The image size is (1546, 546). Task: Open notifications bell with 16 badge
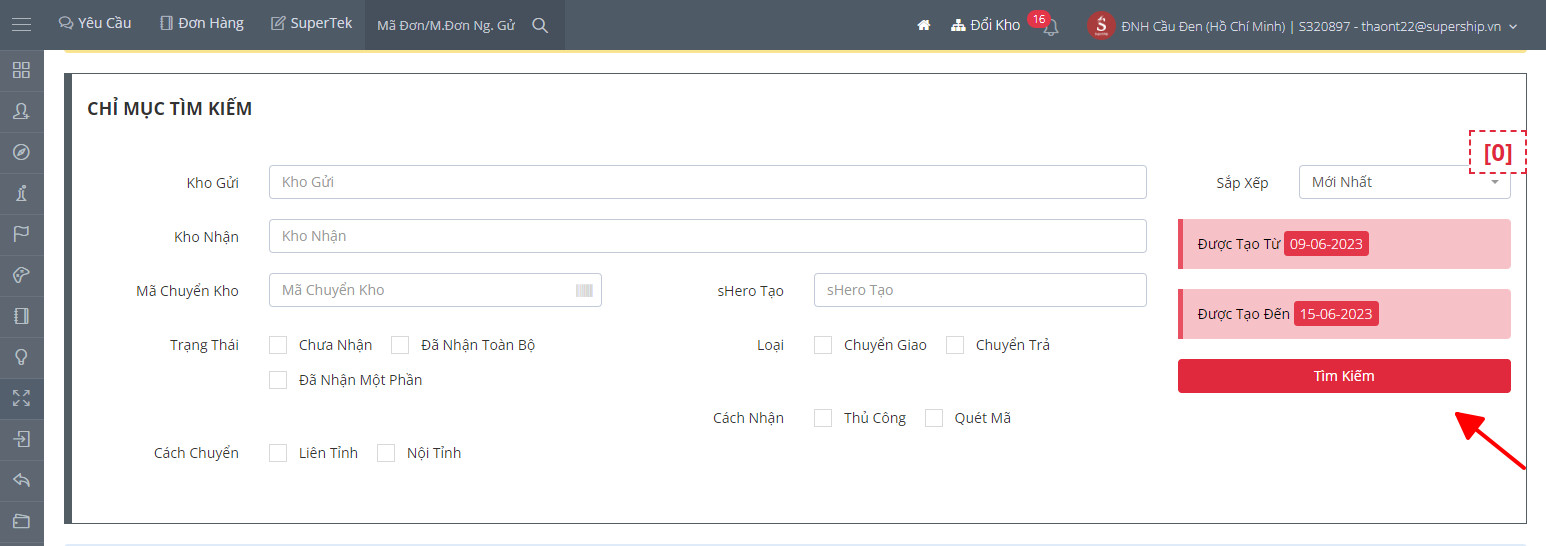click(1050, 27)
